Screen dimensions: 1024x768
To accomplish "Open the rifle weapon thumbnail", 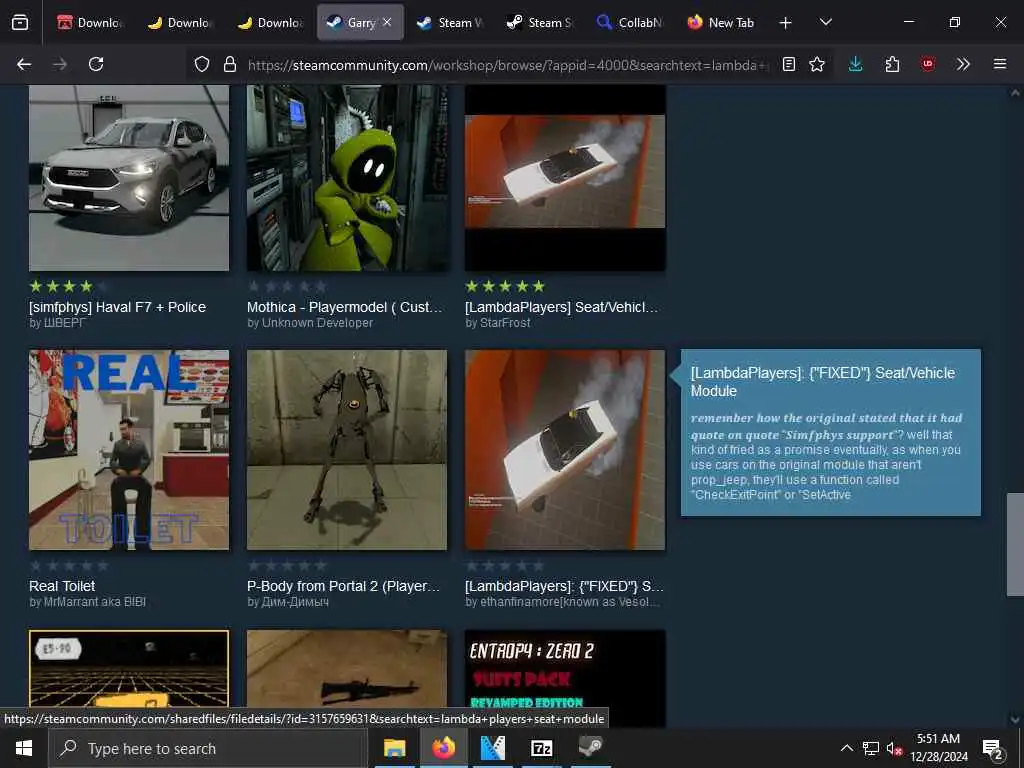I will pos(347,668).
